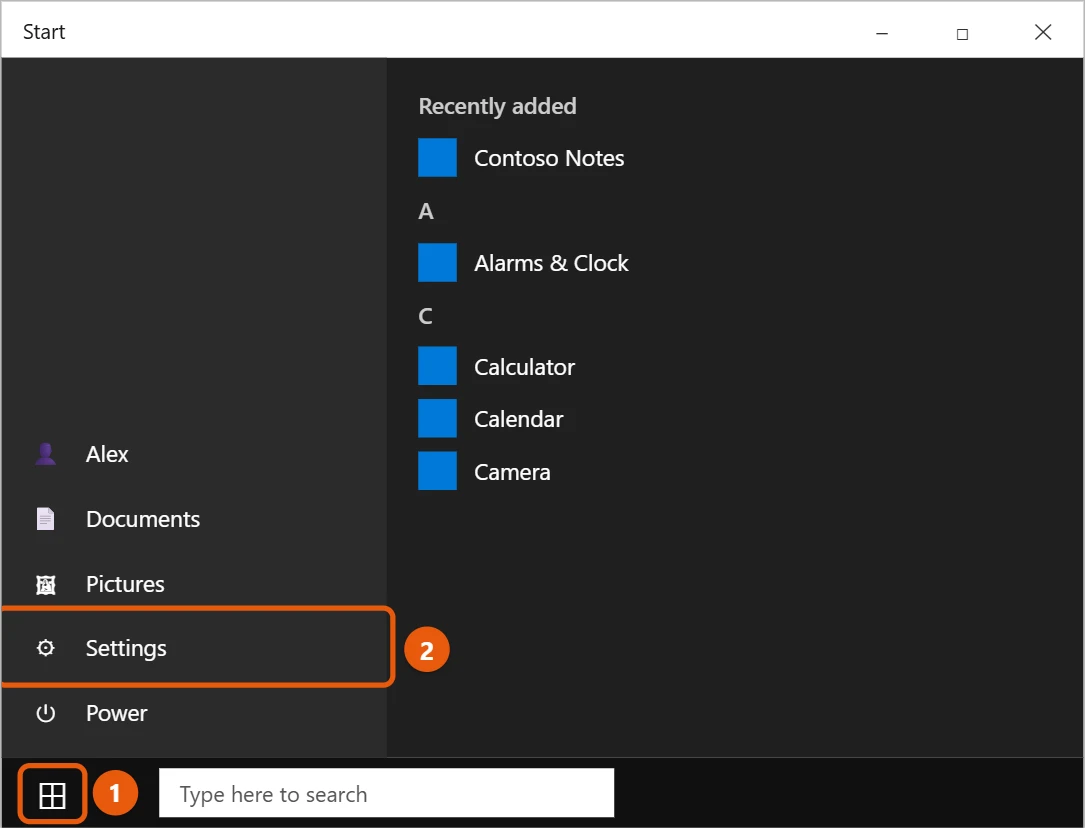The height and width of the screenshot is (828, 1085).
Task: Close the Start window
Action: (x=1043, y=32)
